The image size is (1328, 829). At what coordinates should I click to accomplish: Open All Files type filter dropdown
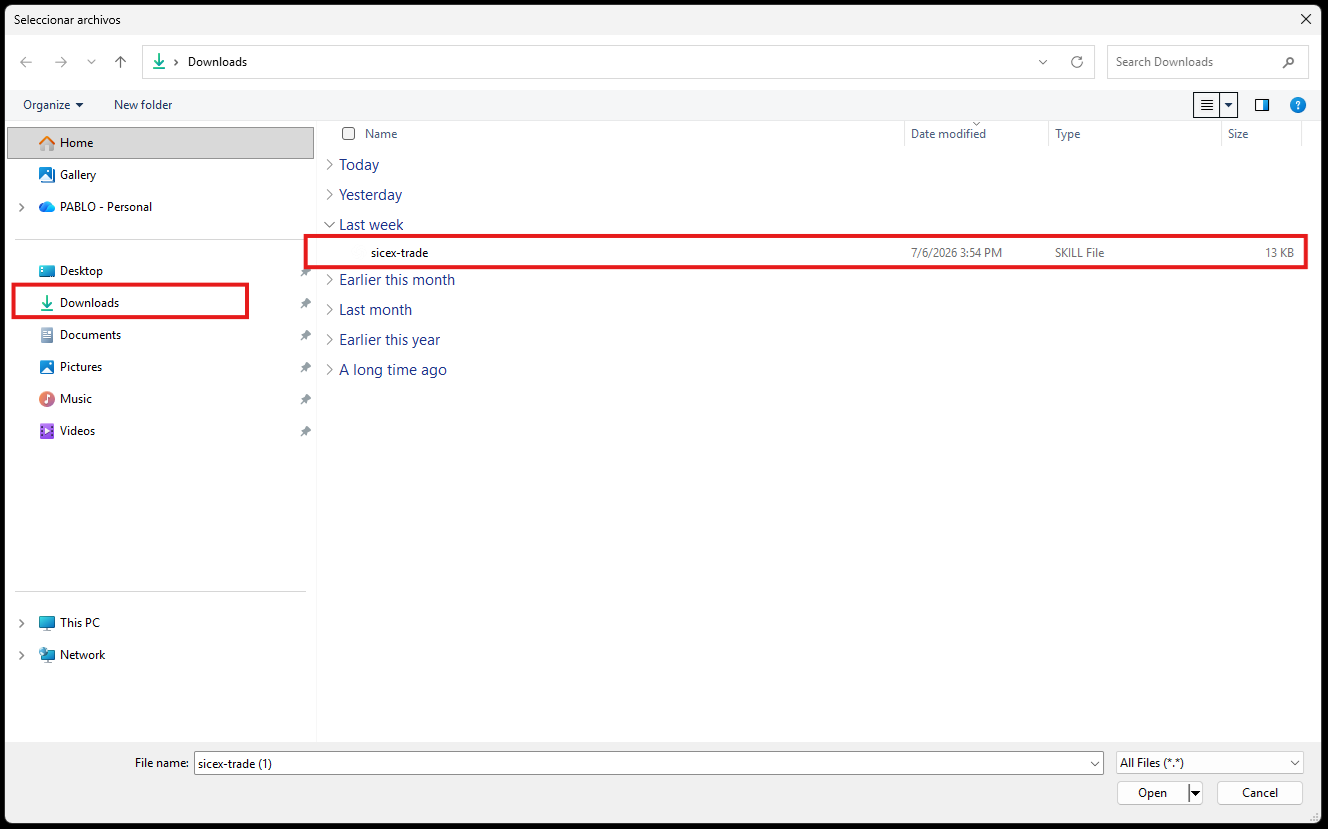(x=1210, y=763)
